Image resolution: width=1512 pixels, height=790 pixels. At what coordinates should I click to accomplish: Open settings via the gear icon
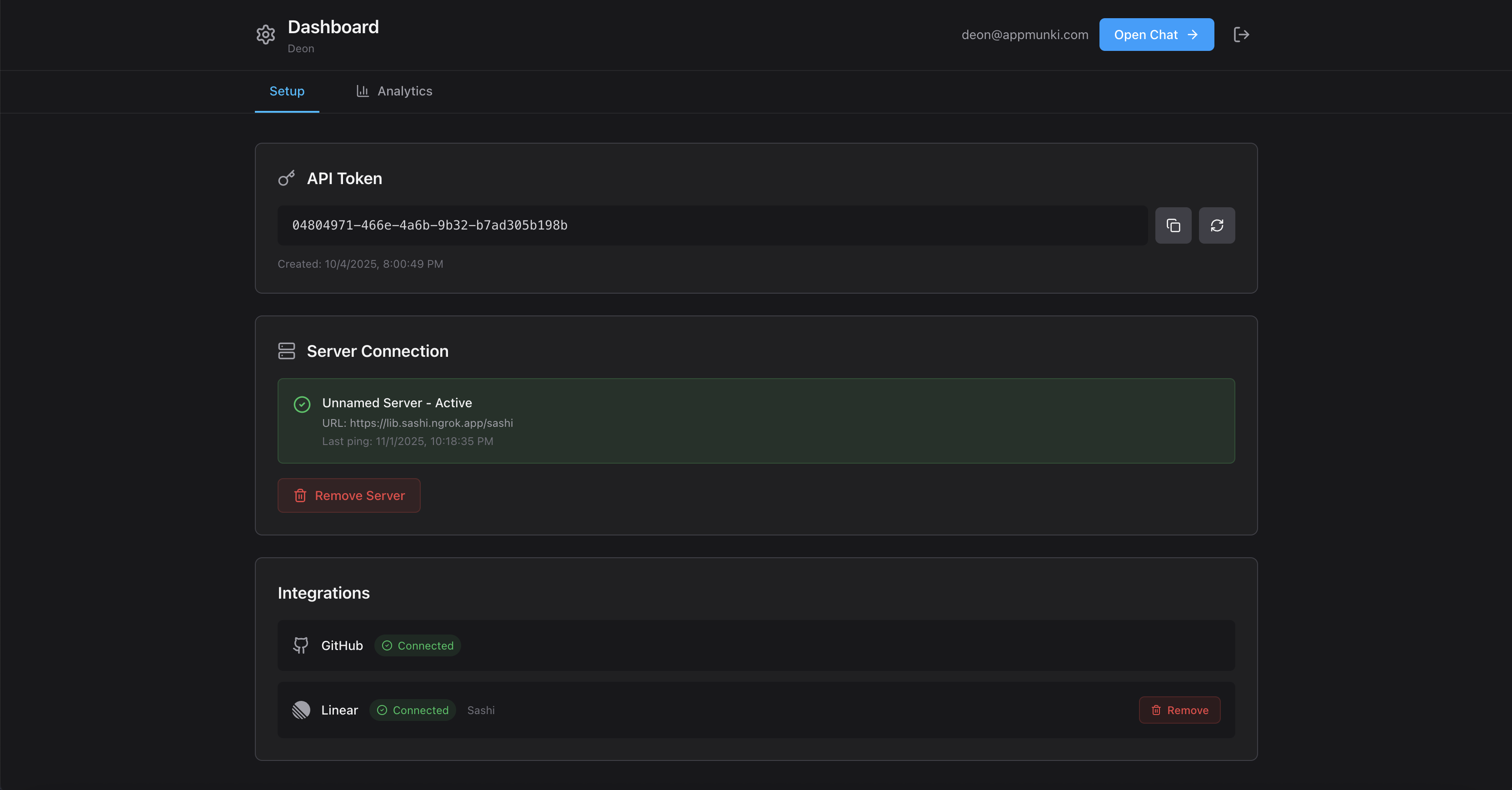pos(265,35)
